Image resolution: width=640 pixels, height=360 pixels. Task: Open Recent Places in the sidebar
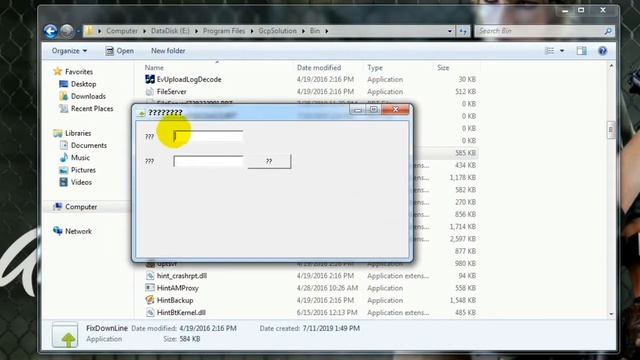click(92, 109)
